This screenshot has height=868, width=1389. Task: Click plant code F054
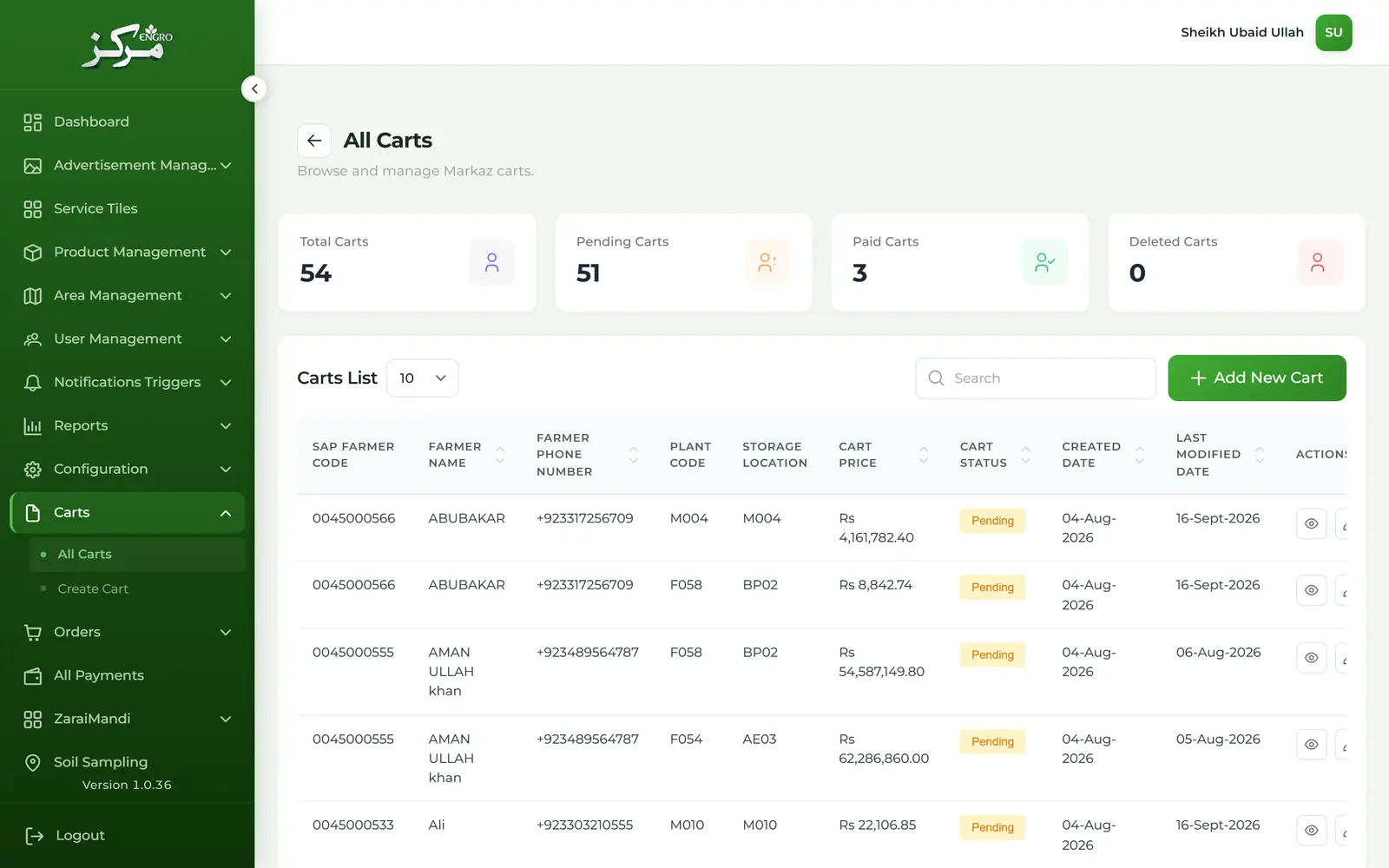(686, 740)
